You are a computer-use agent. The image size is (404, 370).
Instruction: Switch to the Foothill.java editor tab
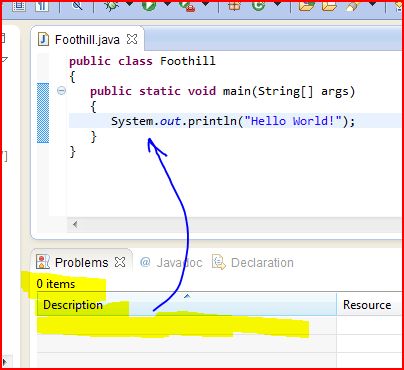click(x=87, y=40)
